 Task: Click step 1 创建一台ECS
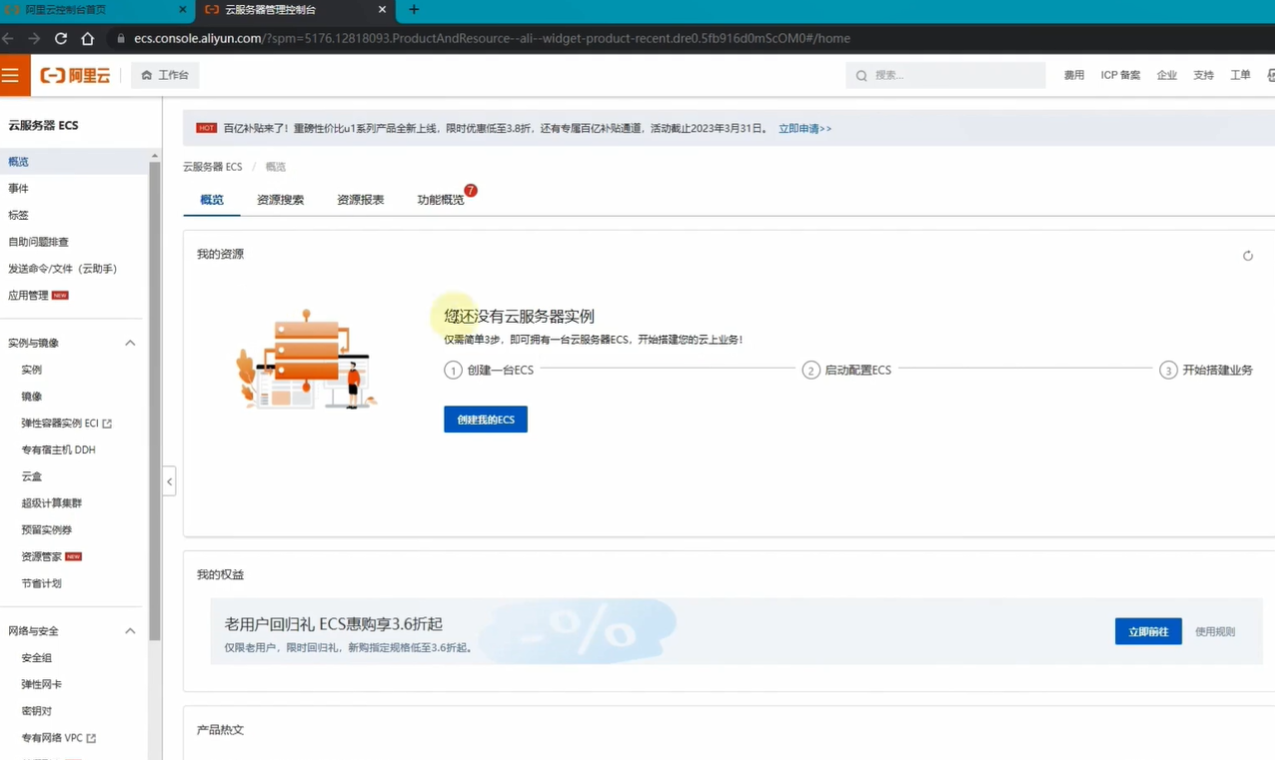click(489, 370)
